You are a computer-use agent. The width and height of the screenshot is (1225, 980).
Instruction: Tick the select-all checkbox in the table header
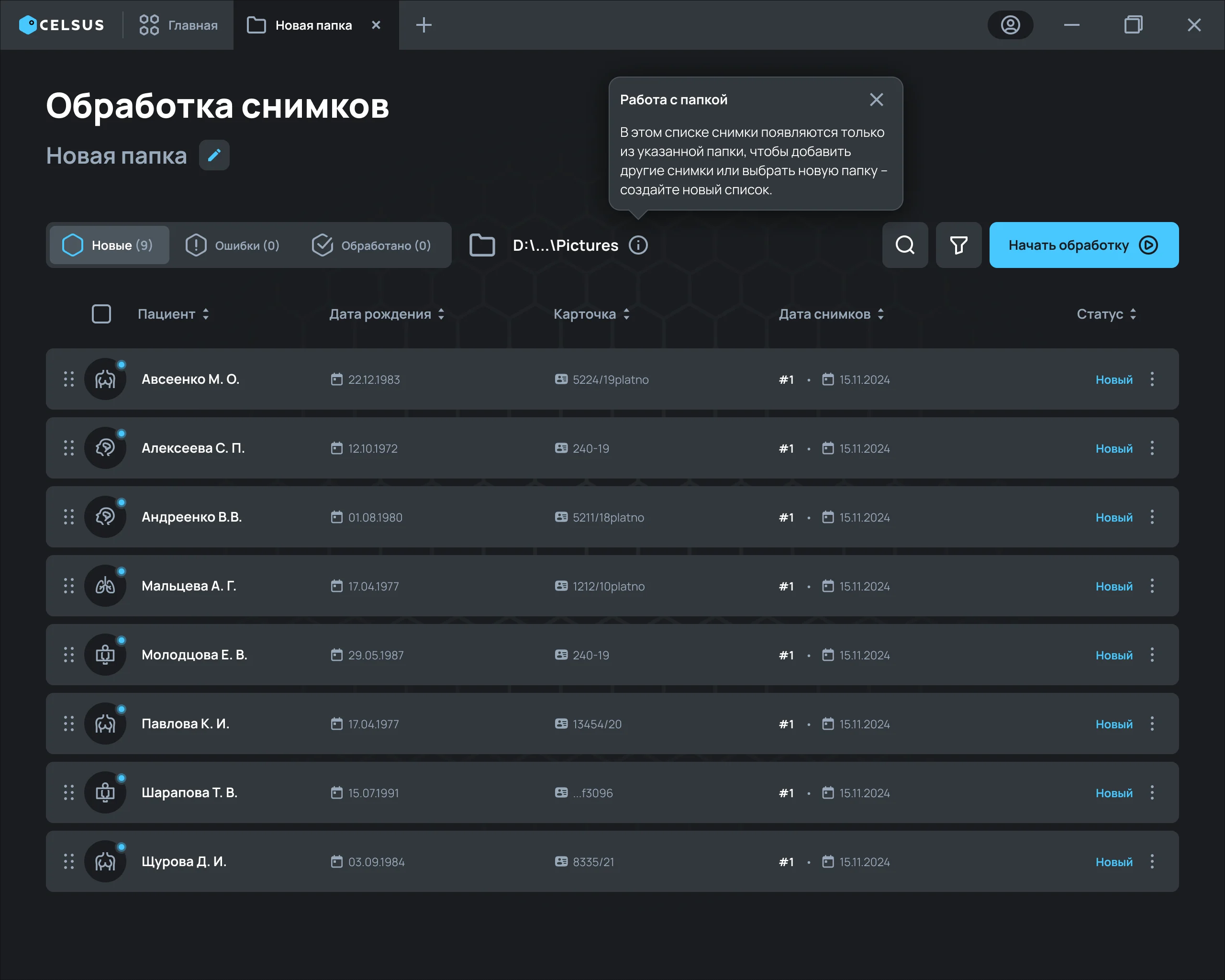tap(101, 313)
